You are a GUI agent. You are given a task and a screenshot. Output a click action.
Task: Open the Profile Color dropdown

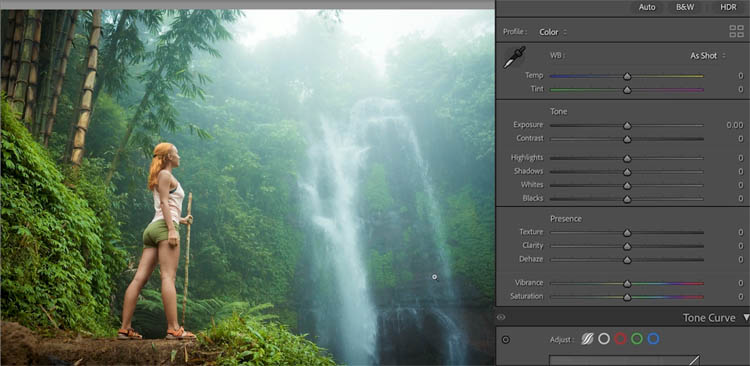click(x=553, y=32)
